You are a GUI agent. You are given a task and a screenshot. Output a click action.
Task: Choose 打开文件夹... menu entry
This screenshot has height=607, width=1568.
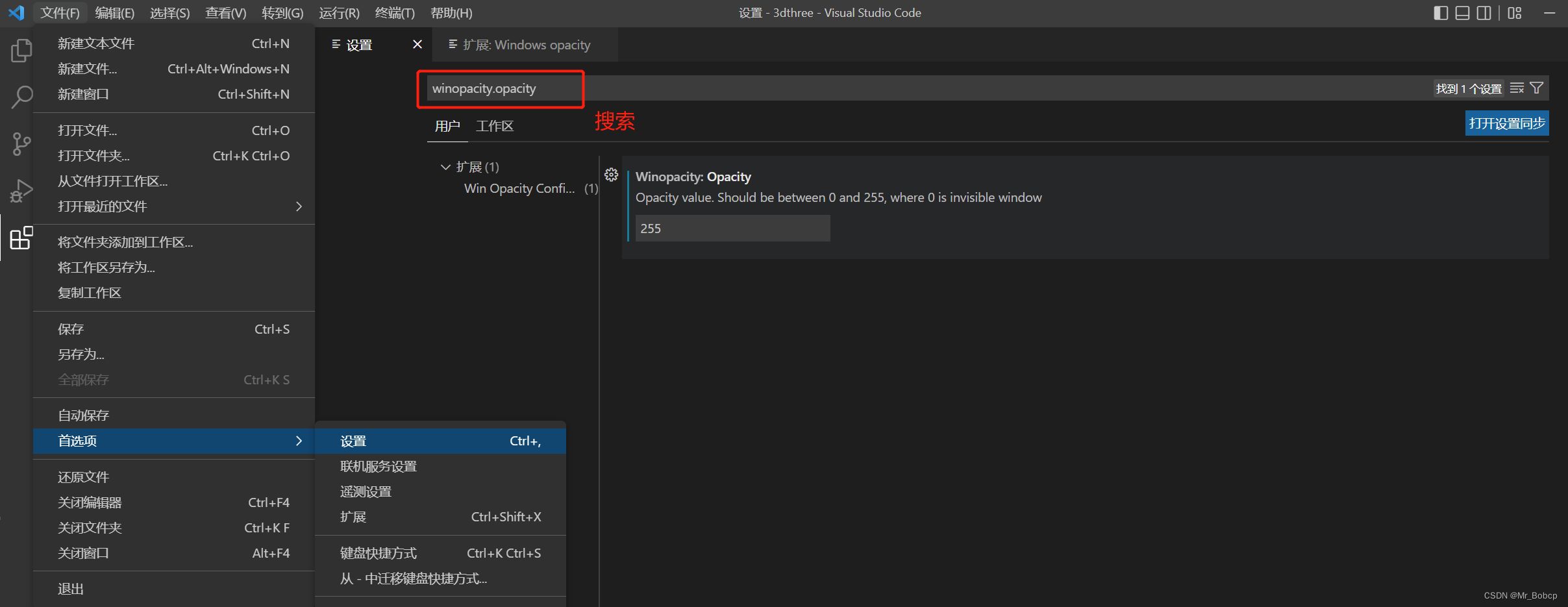pyautogui.click(x=174, y=156)
